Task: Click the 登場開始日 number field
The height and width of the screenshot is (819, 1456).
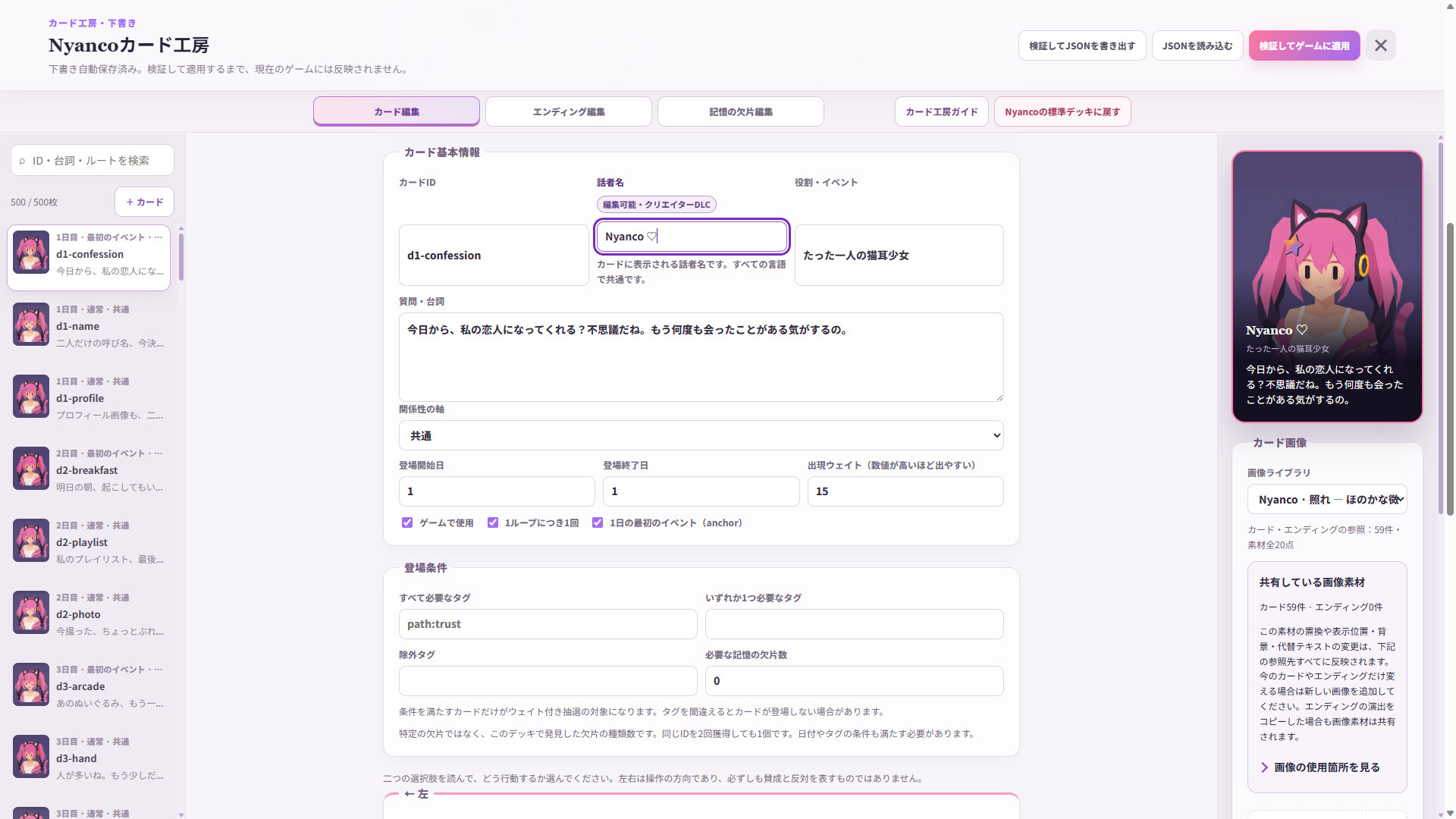Action: click(x=497, y=491)
